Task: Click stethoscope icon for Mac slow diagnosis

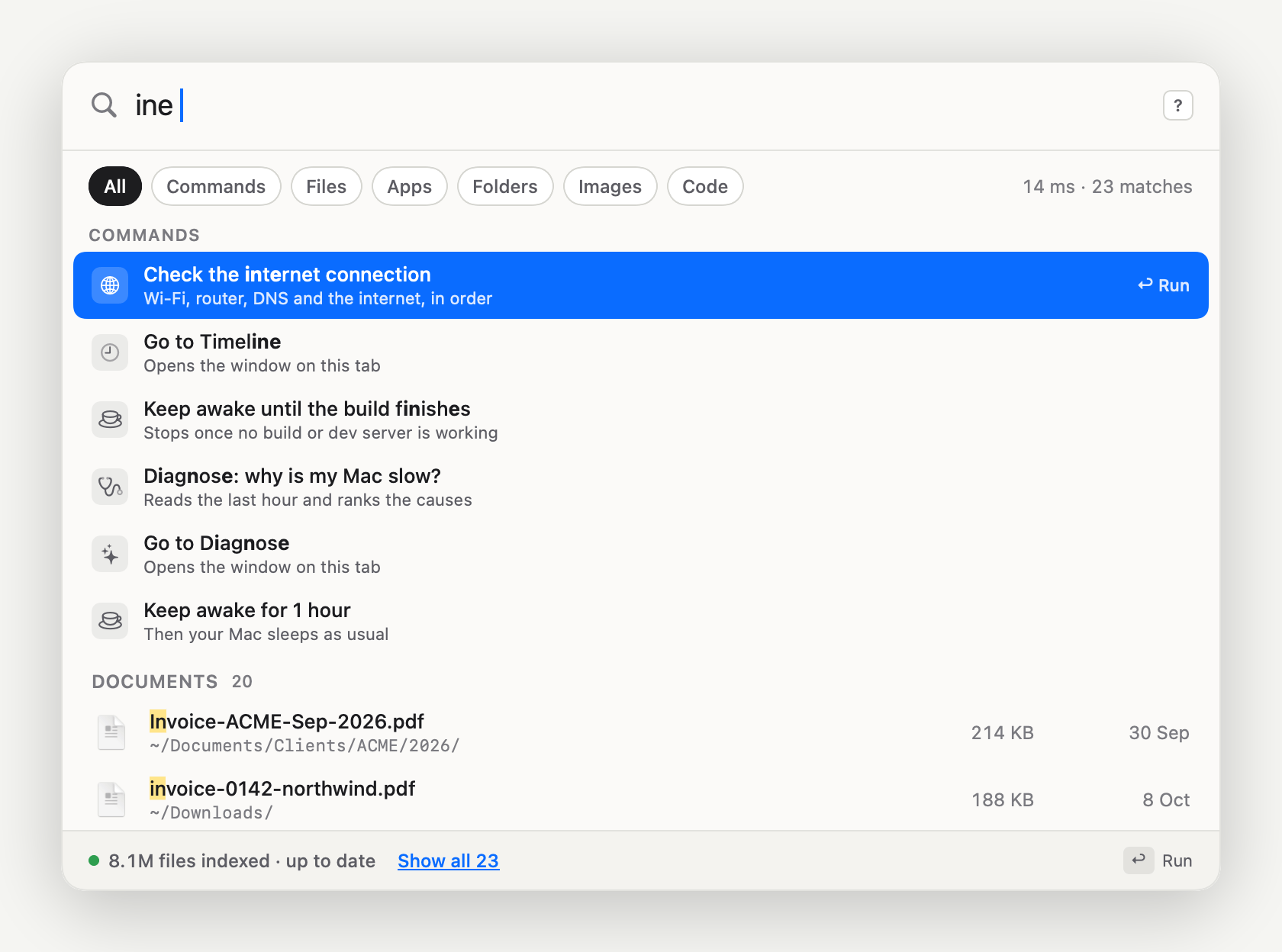Action: (110, 487)
